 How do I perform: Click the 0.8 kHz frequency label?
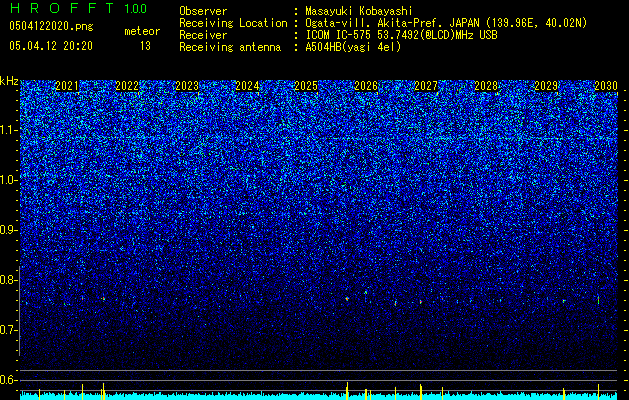[x=8, y=280]
